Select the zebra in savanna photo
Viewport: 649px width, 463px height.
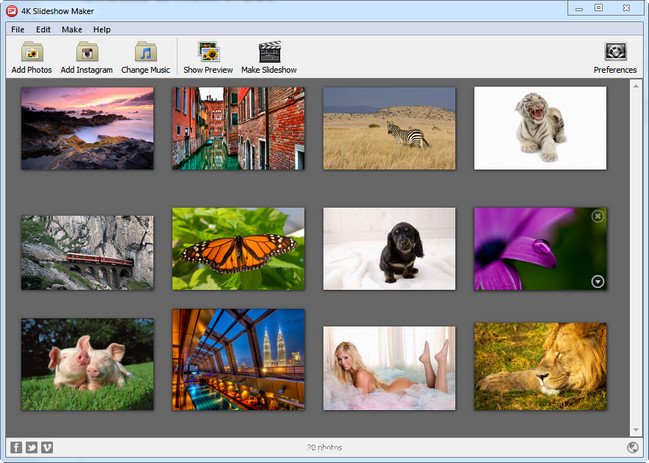pyautogui.click(x=389, y=128)
